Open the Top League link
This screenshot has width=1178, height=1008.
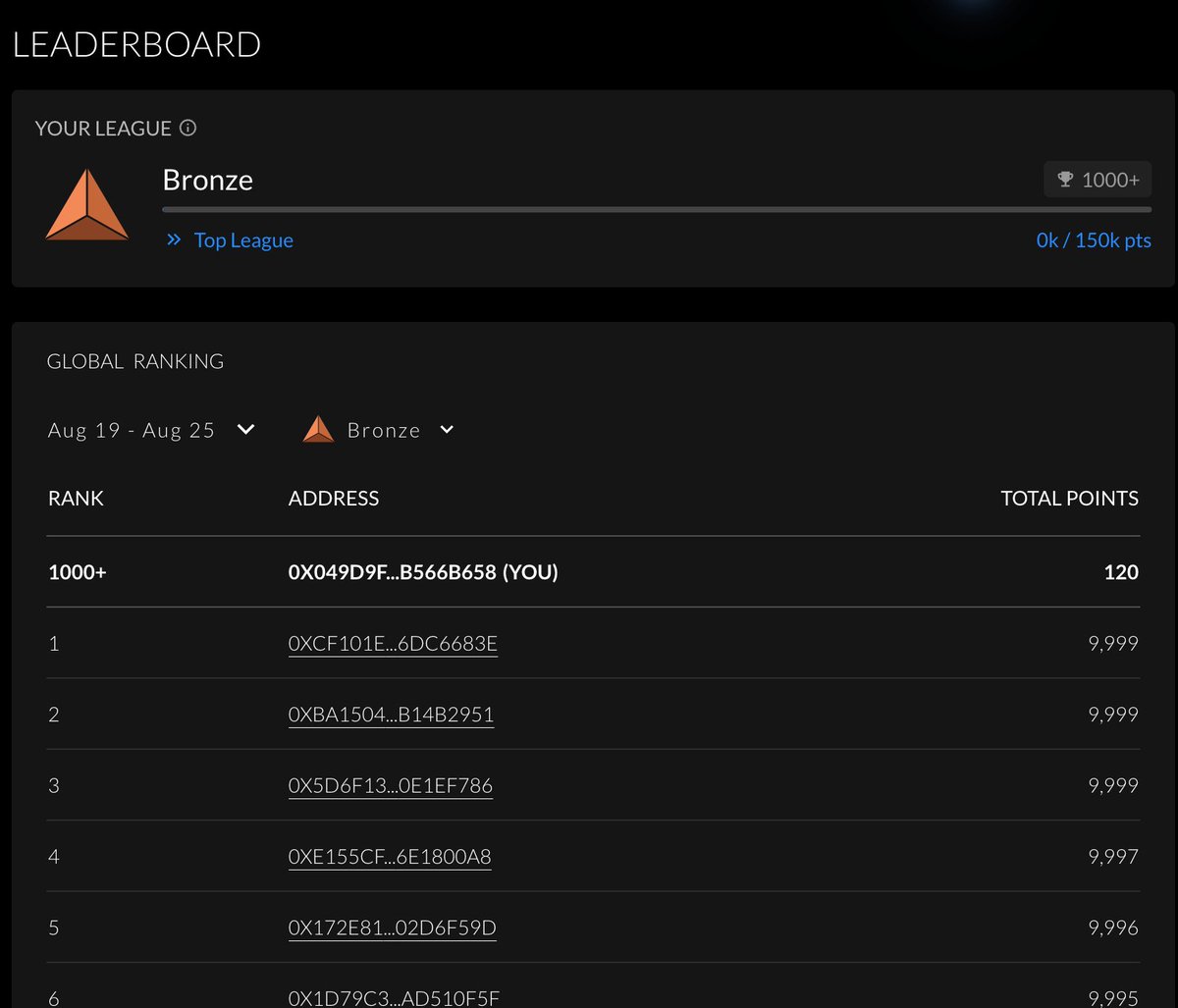pyautogui.click(x=243, y=240)
